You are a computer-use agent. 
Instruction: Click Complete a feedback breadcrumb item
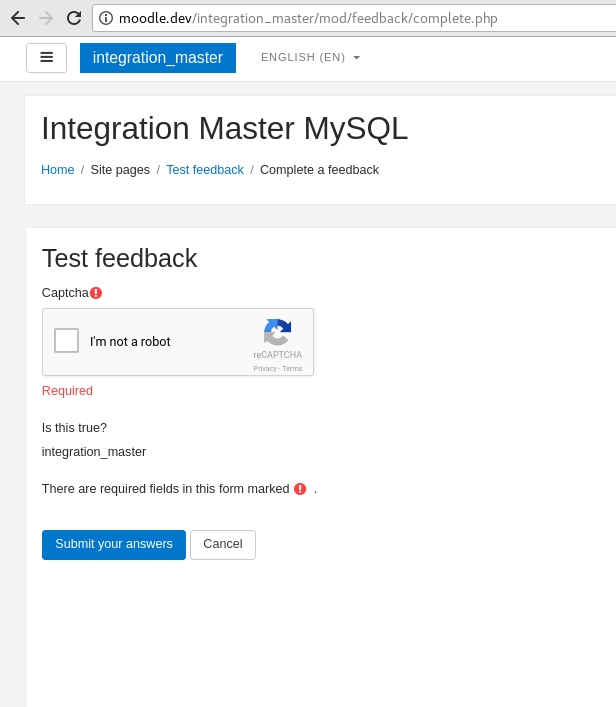click(319, 170)
